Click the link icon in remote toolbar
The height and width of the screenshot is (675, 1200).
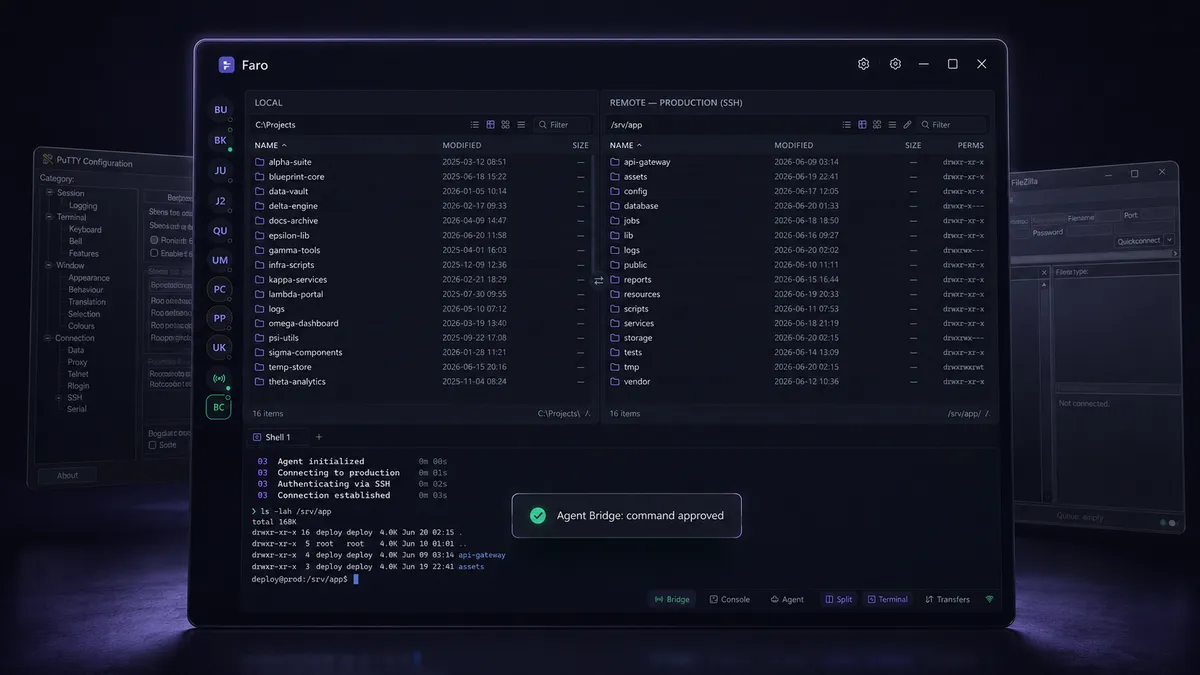[907, 125]
